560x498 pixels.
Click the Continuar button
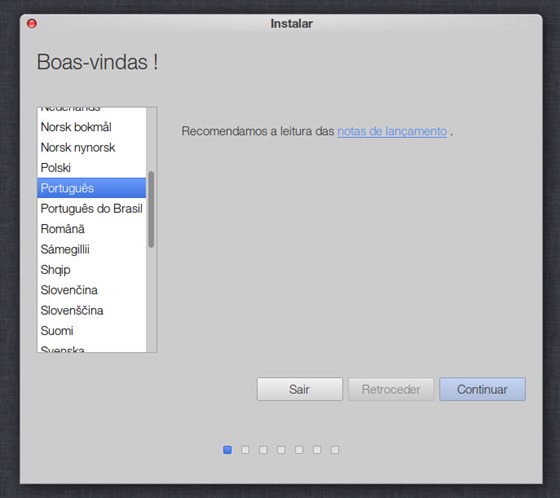[x=482, y=389]
